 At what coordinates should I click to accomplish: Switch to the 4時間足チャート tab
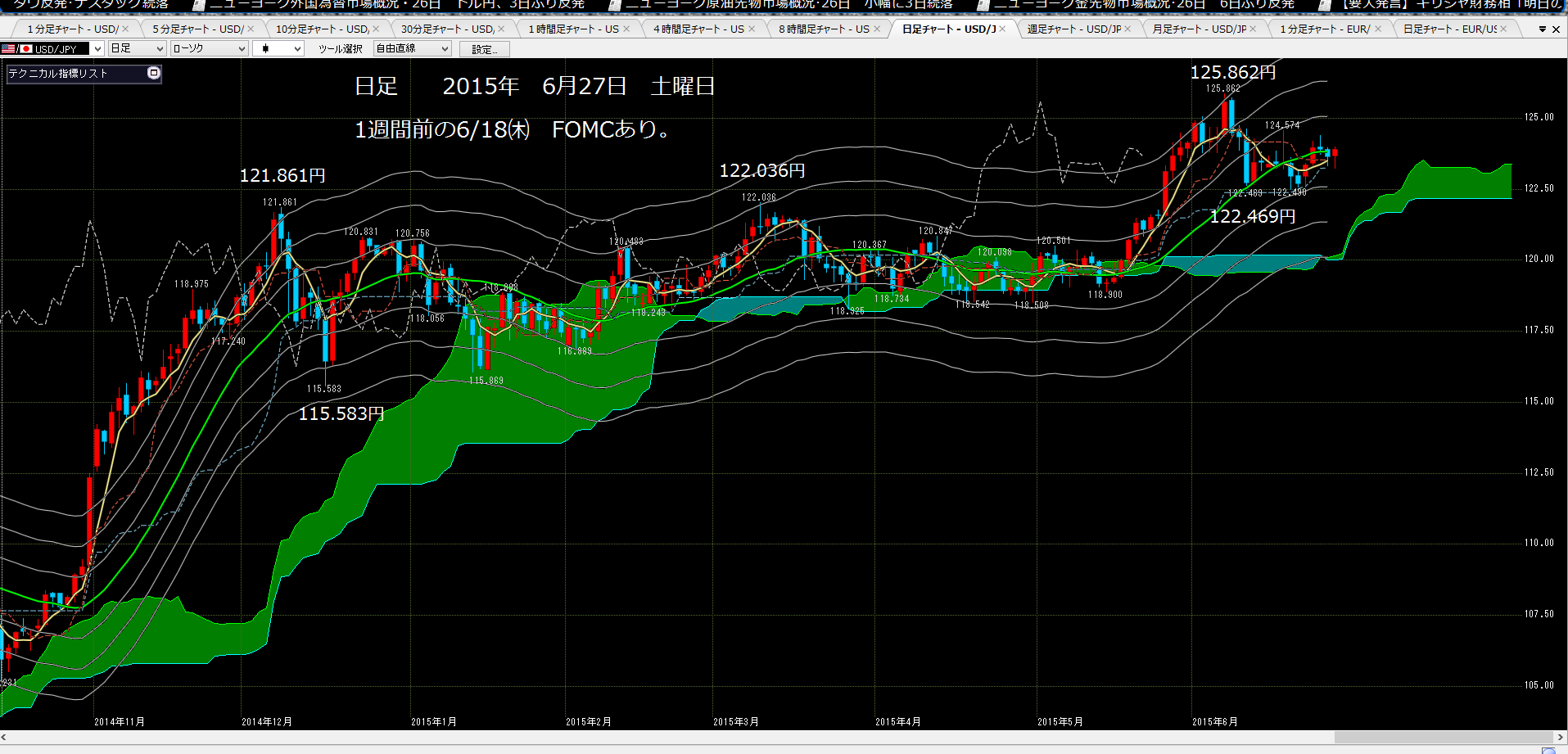click(698, 29)
